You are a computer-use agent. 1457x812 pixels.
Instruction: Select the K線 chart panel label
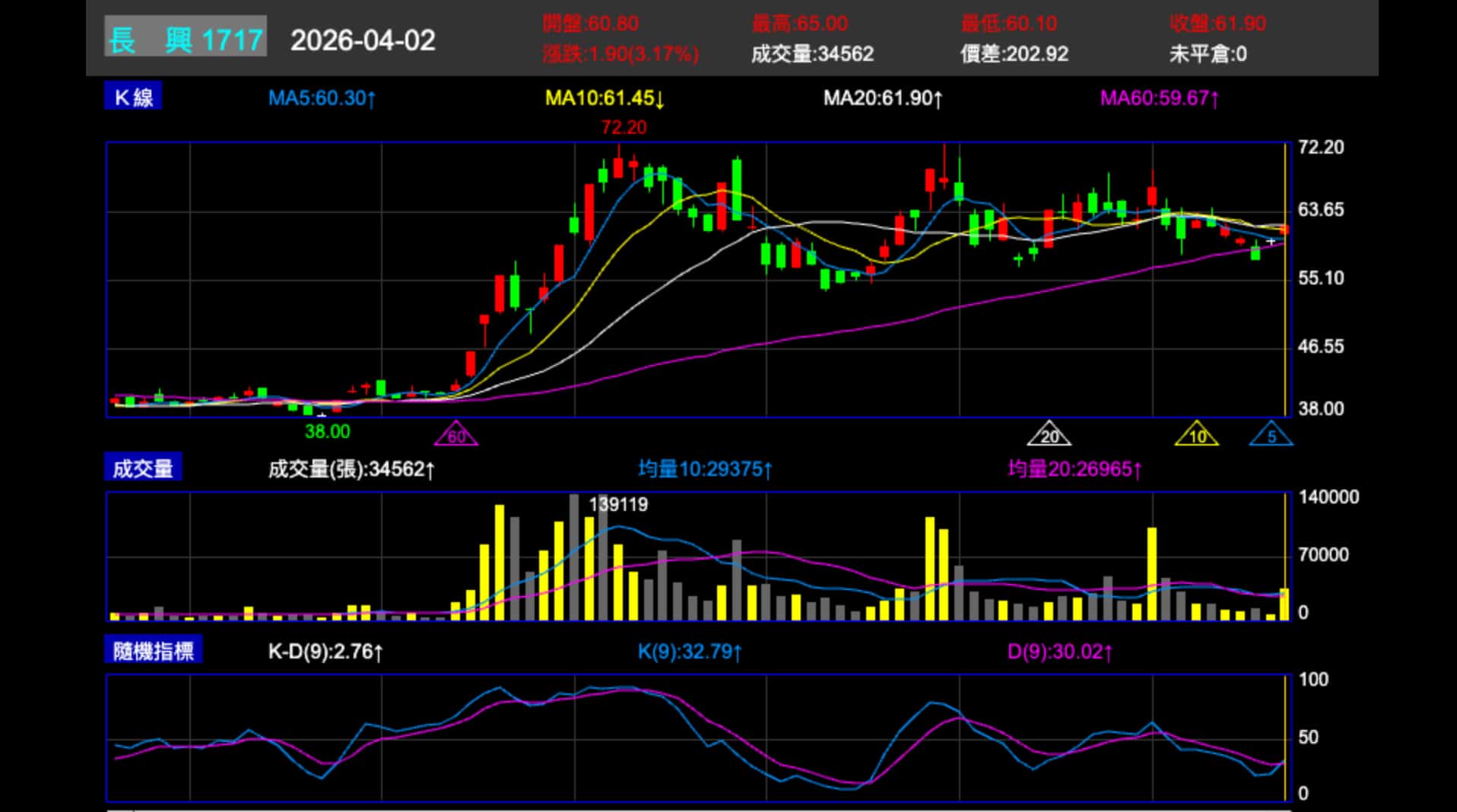(x=133, y=97)
